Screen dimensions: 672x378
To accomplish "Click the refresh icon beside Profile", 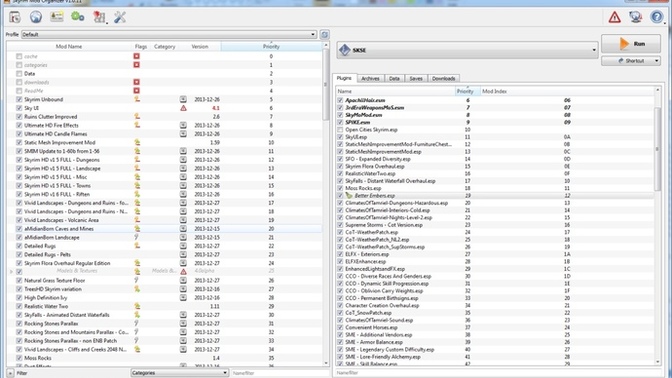I will coord(324,34).
